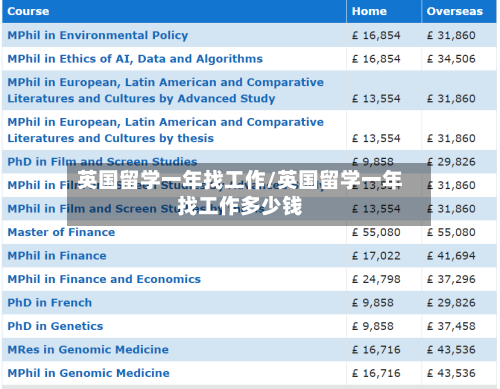Select Home fee £ 9,858 for PhD in Genetics
The width and height of the screenshot is (500, 389).
[x=373, y=326]
